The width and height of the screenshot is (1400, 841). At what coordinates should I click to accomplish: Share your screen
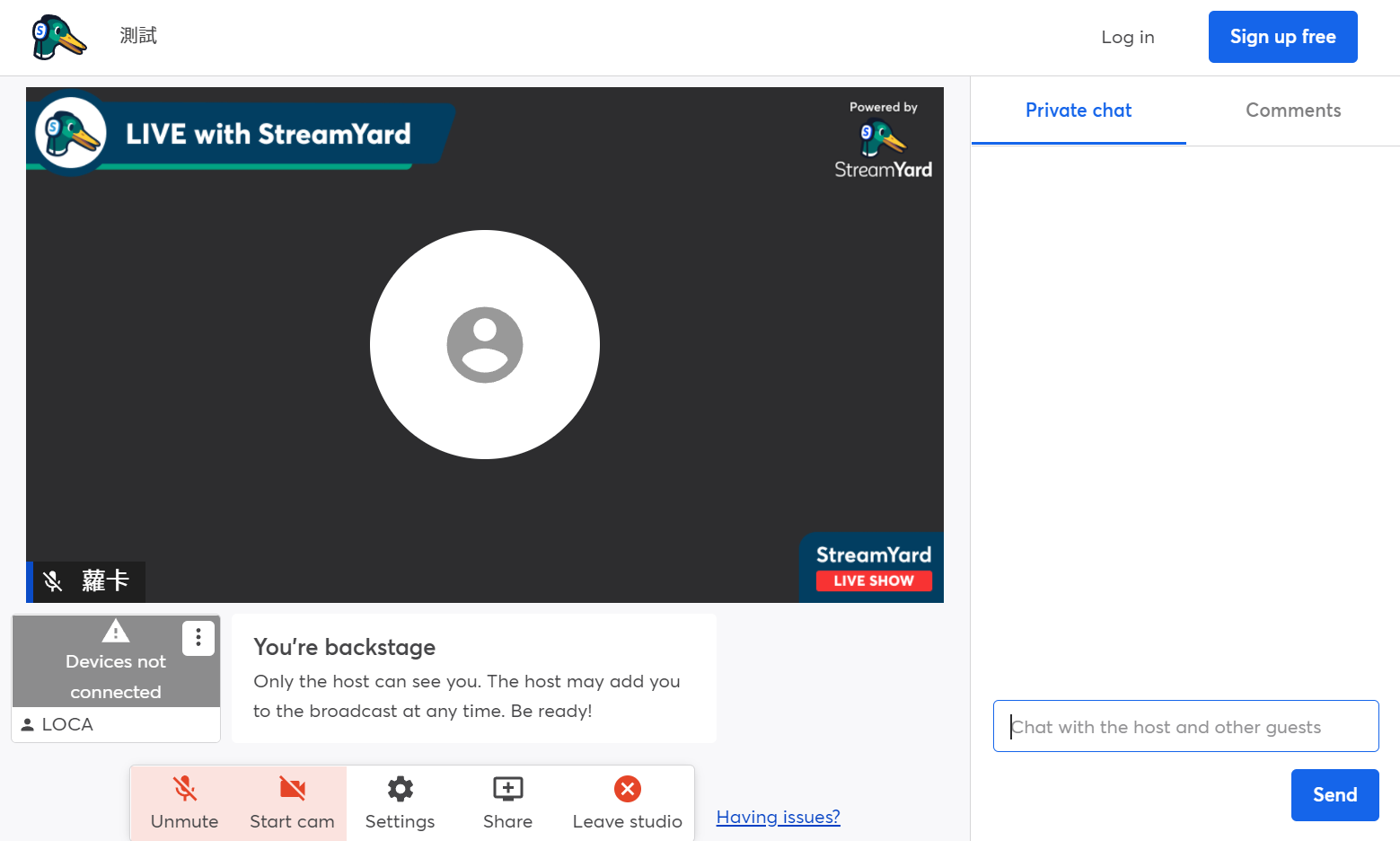[508, 803]
